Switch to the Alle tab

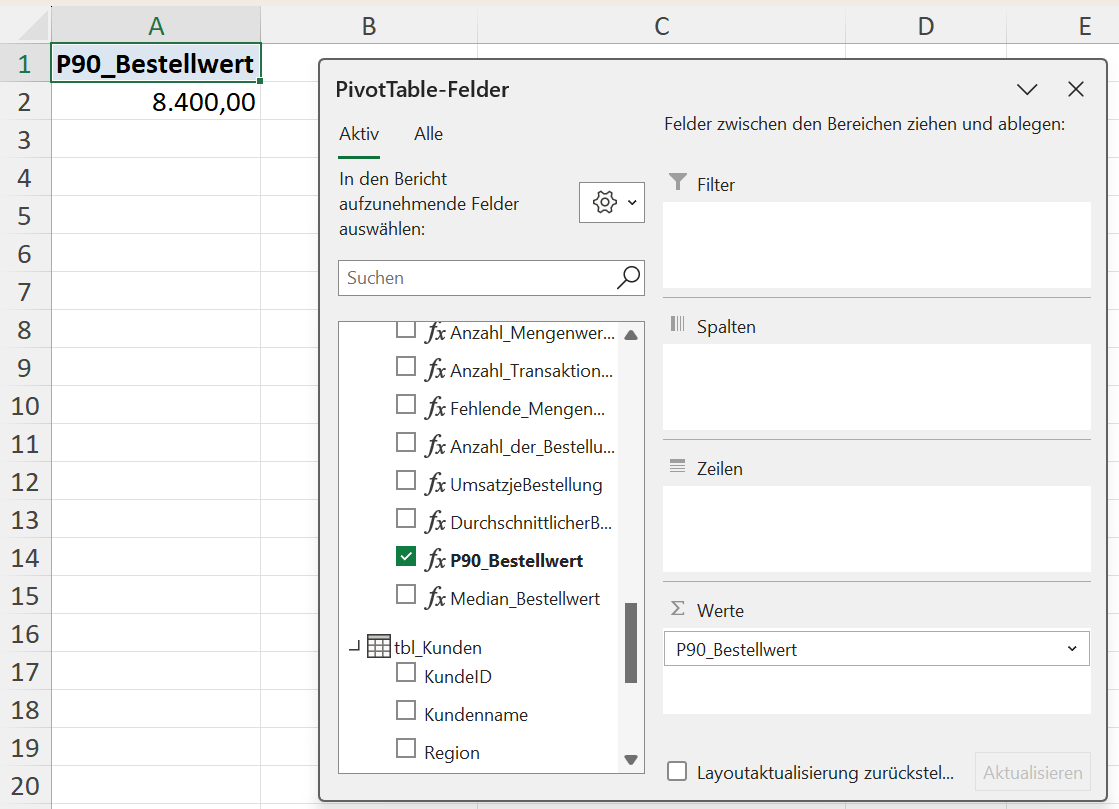tap(428, 134)
